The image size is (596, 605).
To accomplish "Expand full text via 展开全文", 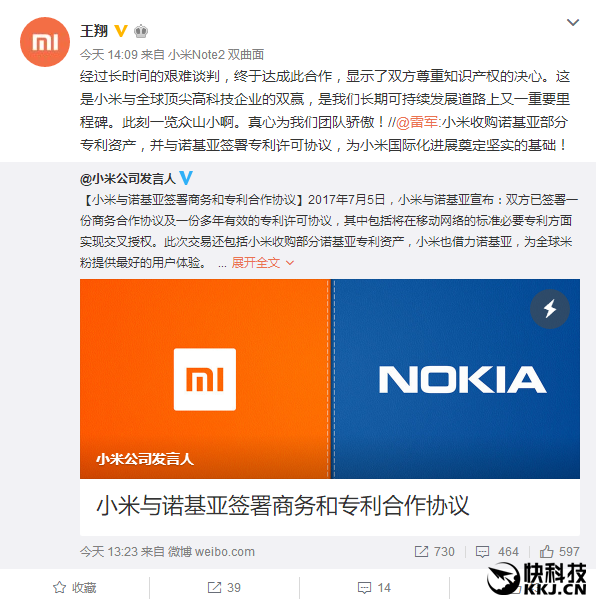I will pyautogui.click(x=262, y=263).
